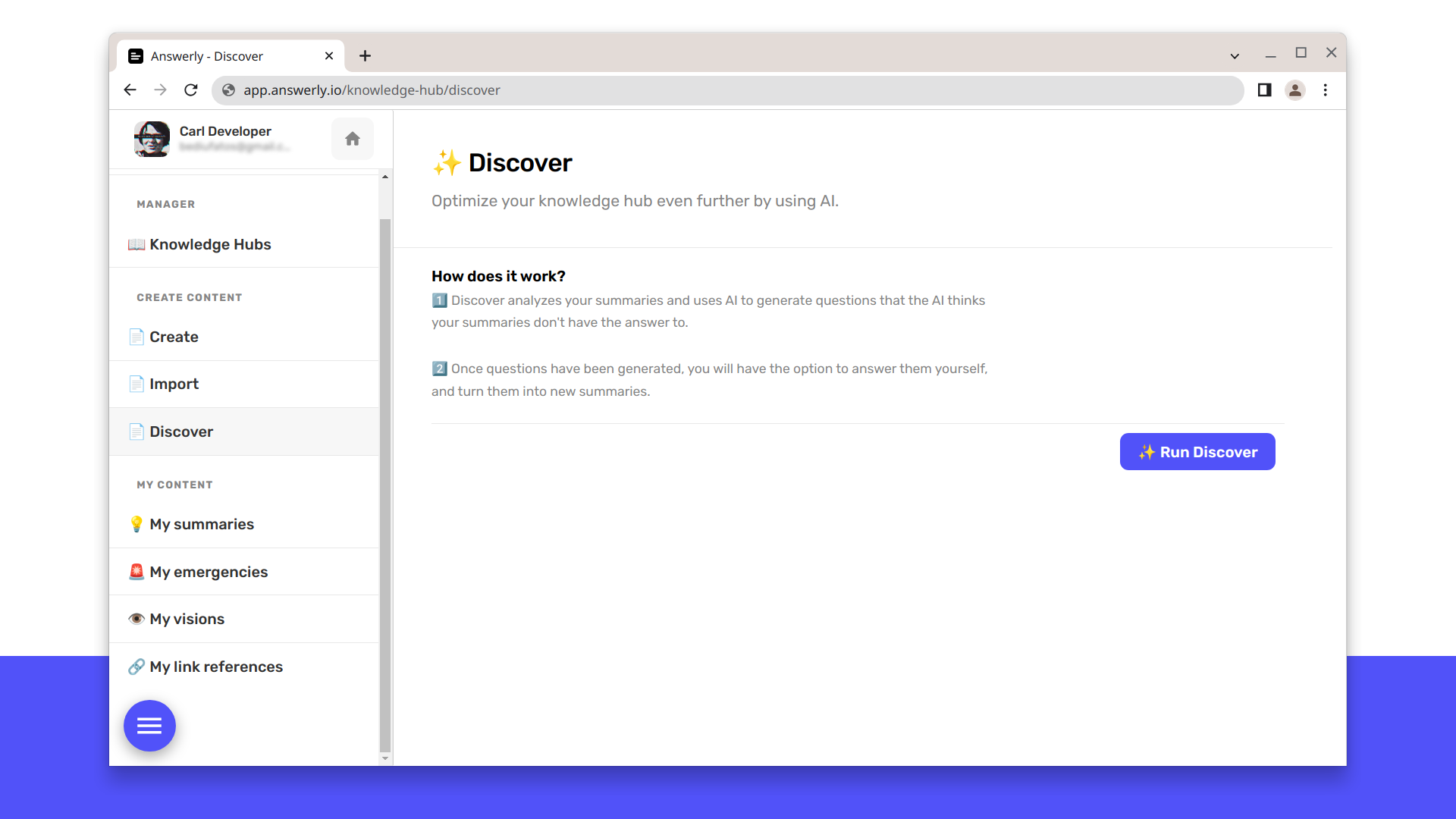Screen dimensions: 1456x819
Task: Click the browser profile icon
Action: click(x=1296, y=90)
